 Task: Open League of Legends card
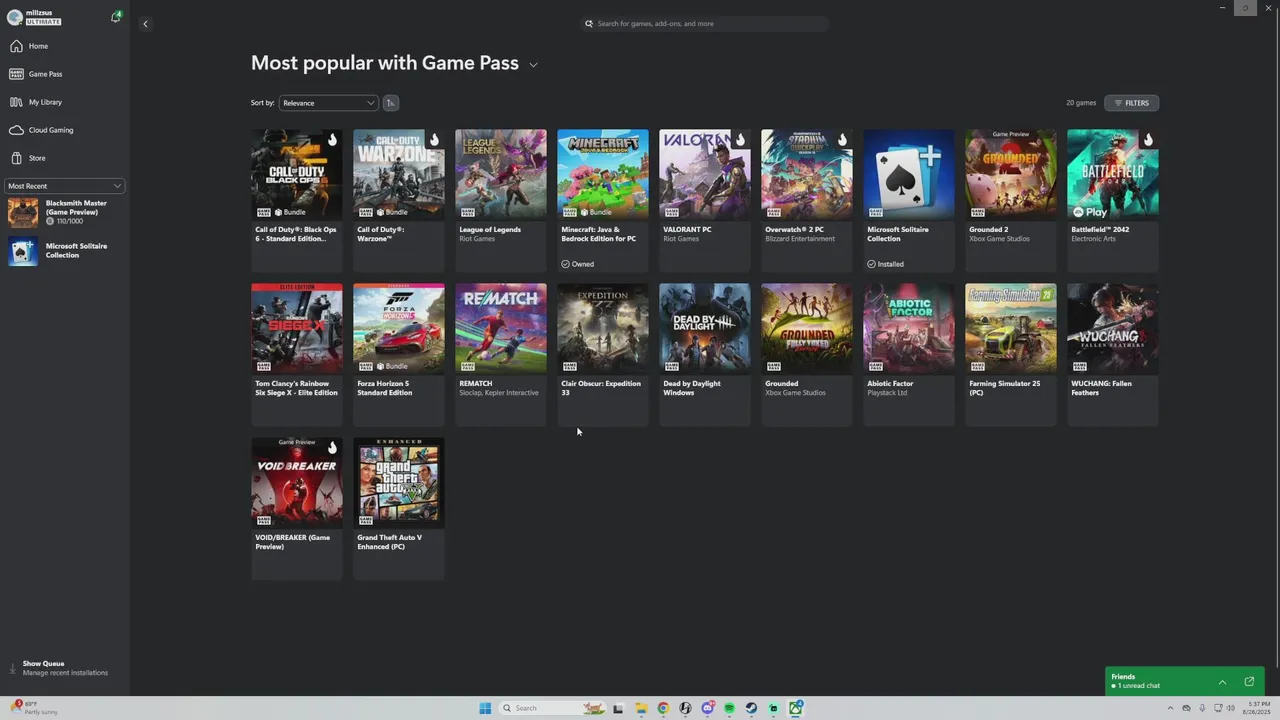click(x=501, y=200)
